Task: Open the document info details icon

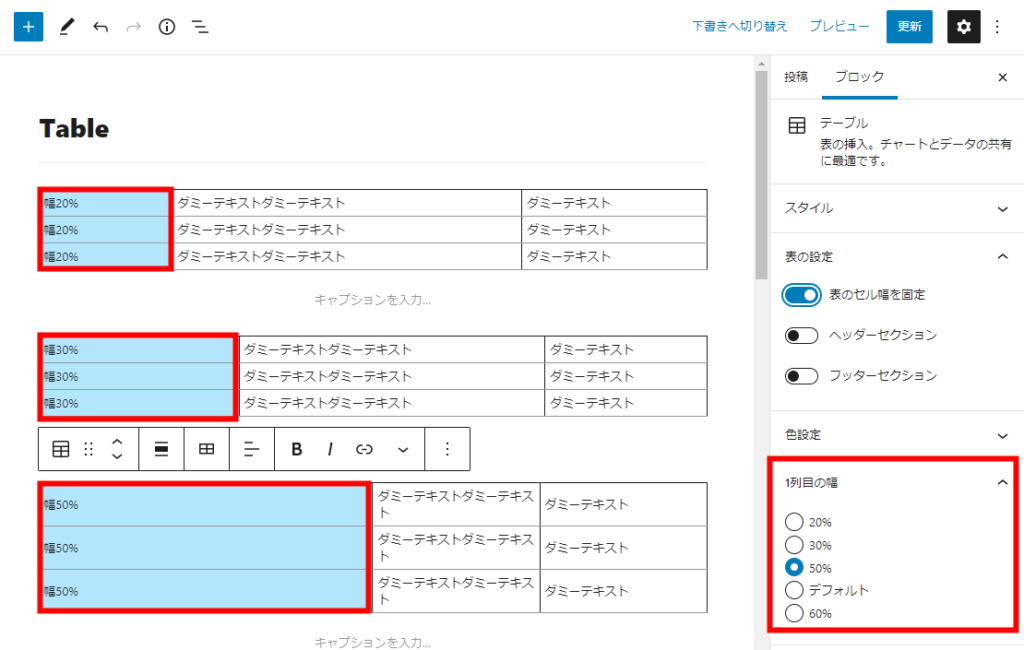Action: click(167, 27)
